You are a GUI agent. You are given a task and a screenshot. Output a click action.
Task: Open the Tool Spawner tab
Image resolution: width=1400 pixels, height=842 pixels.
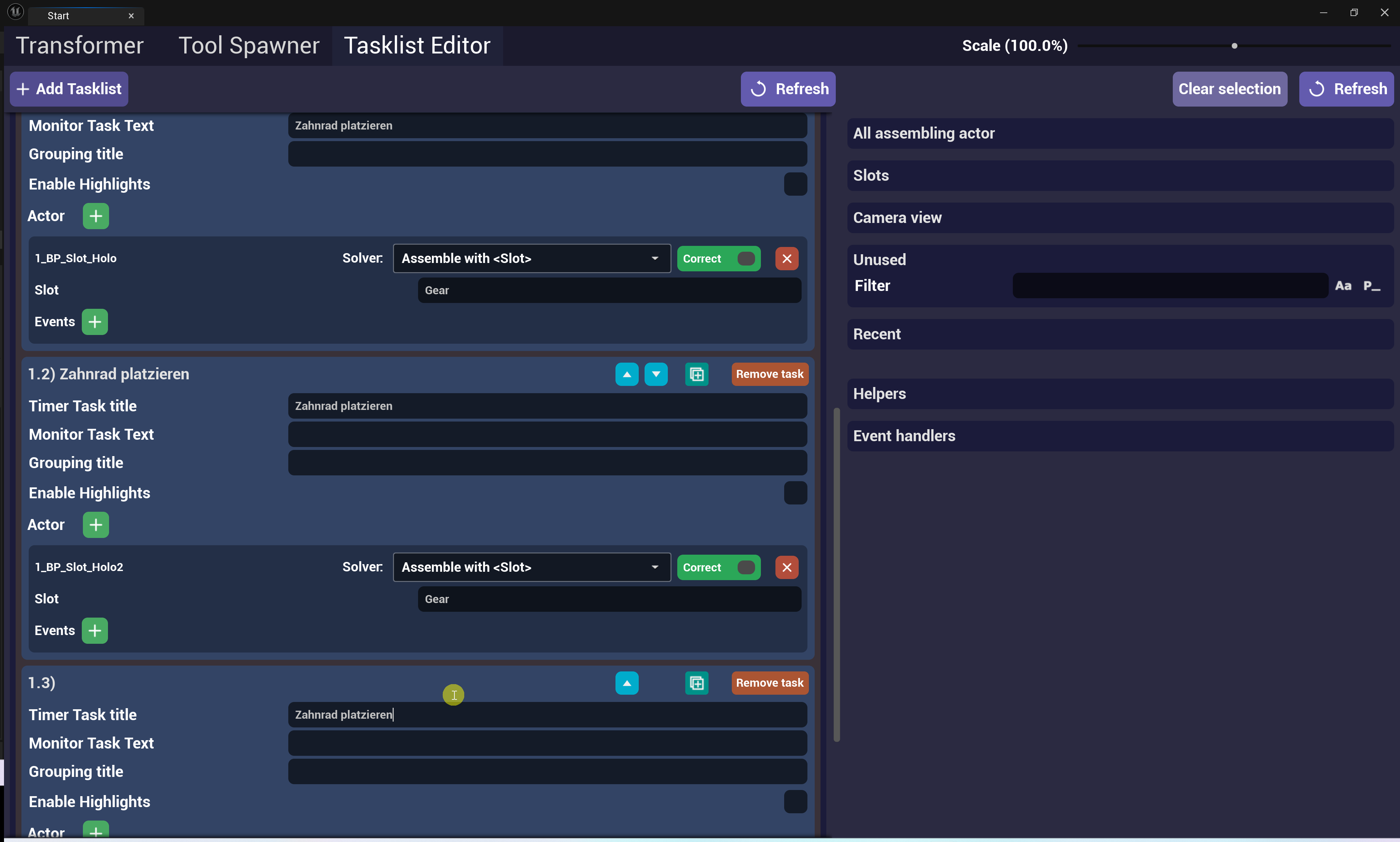[x=249, y=45]
